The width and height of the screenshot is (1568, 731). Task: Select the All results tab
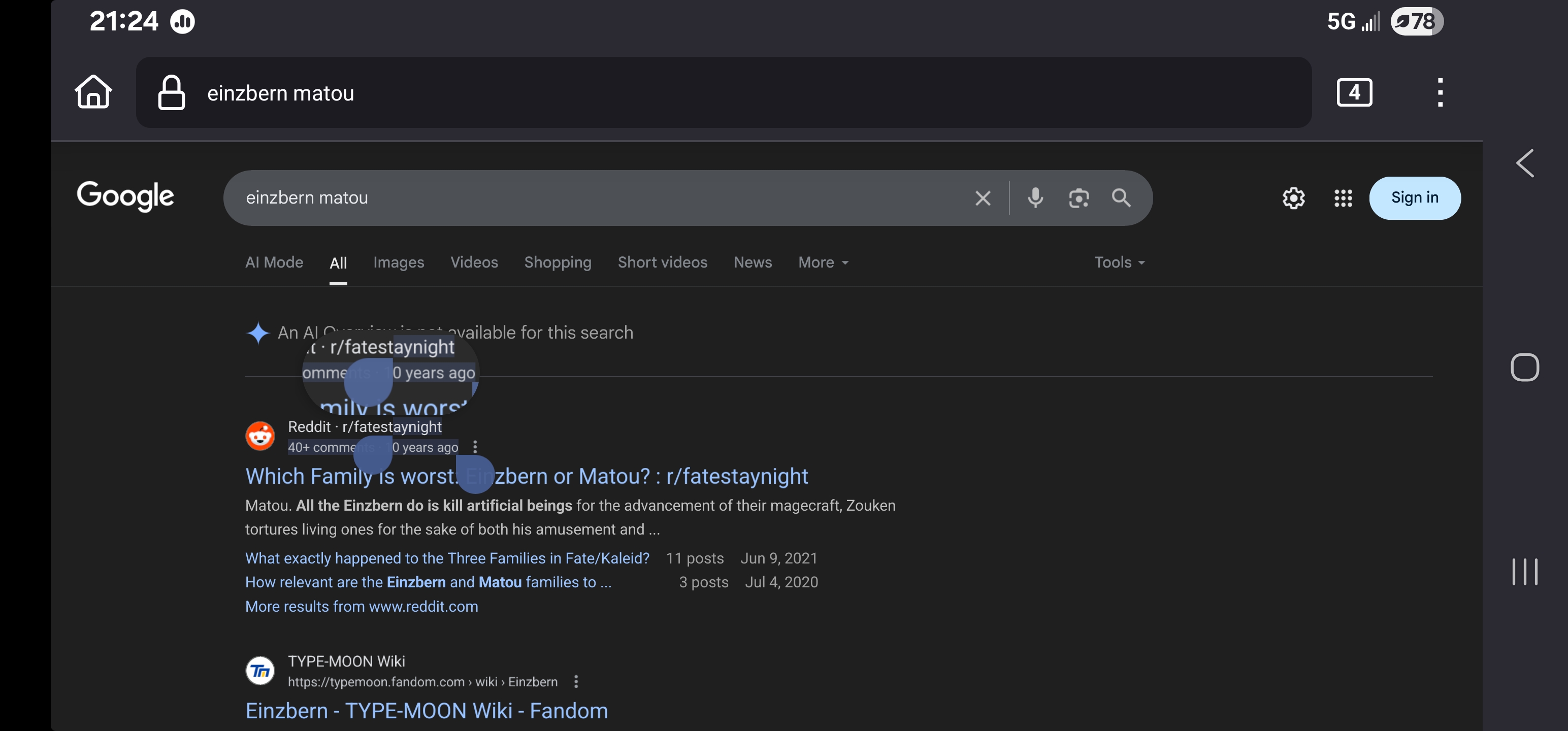tap(339, 263)
